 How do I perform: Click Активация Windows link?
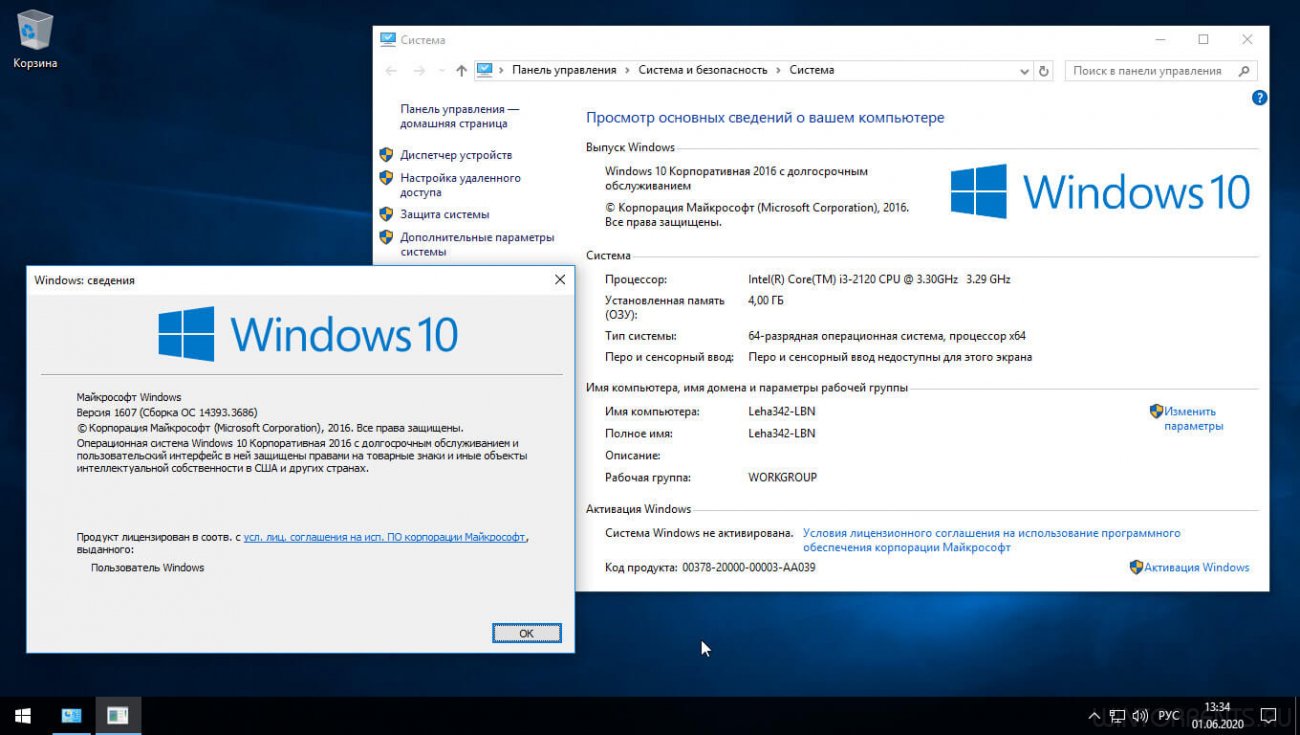click(1197, 567)
